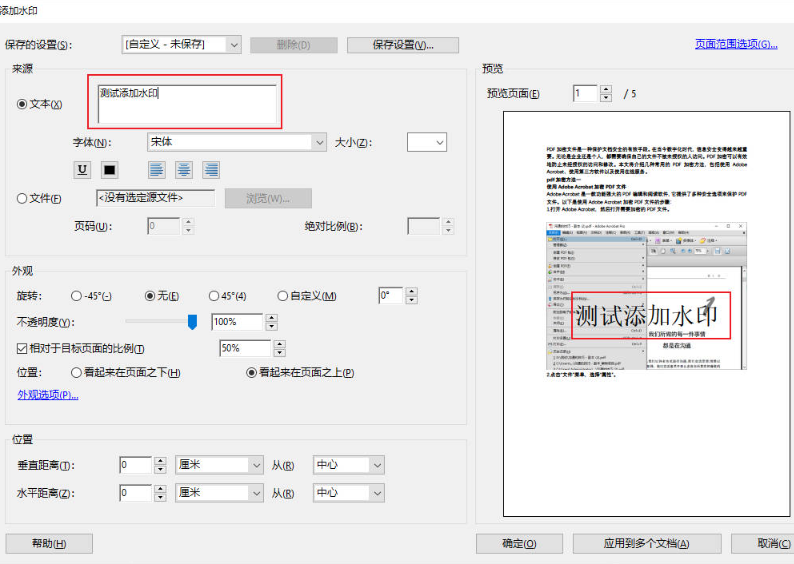Click the 水平距离 value field

tap(136, 493)
